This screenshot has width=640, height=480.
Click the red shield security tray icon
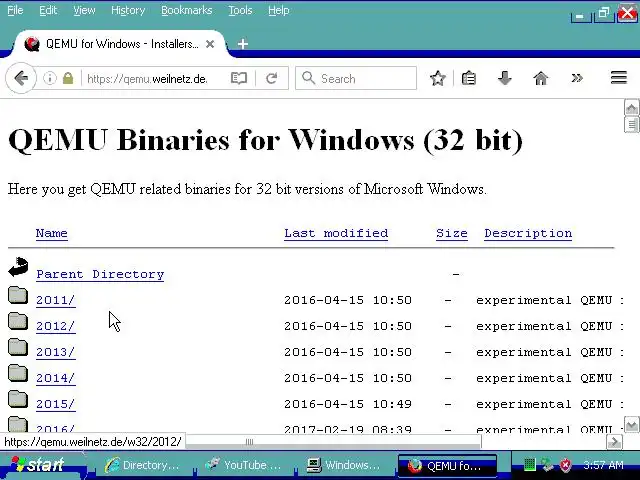point(565,464)
